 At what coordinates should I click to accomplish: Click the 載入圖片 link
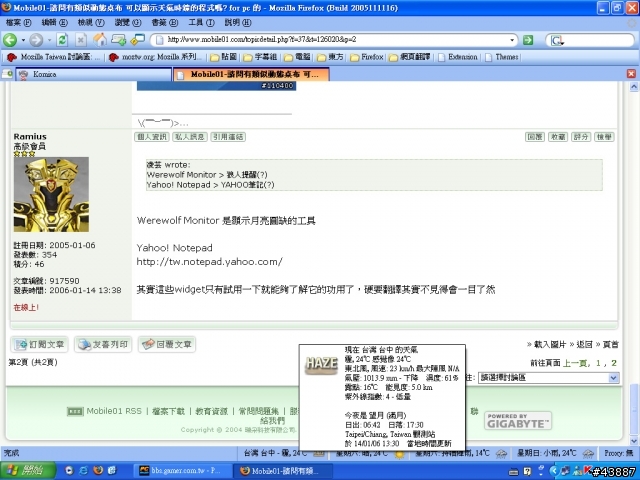550,345
